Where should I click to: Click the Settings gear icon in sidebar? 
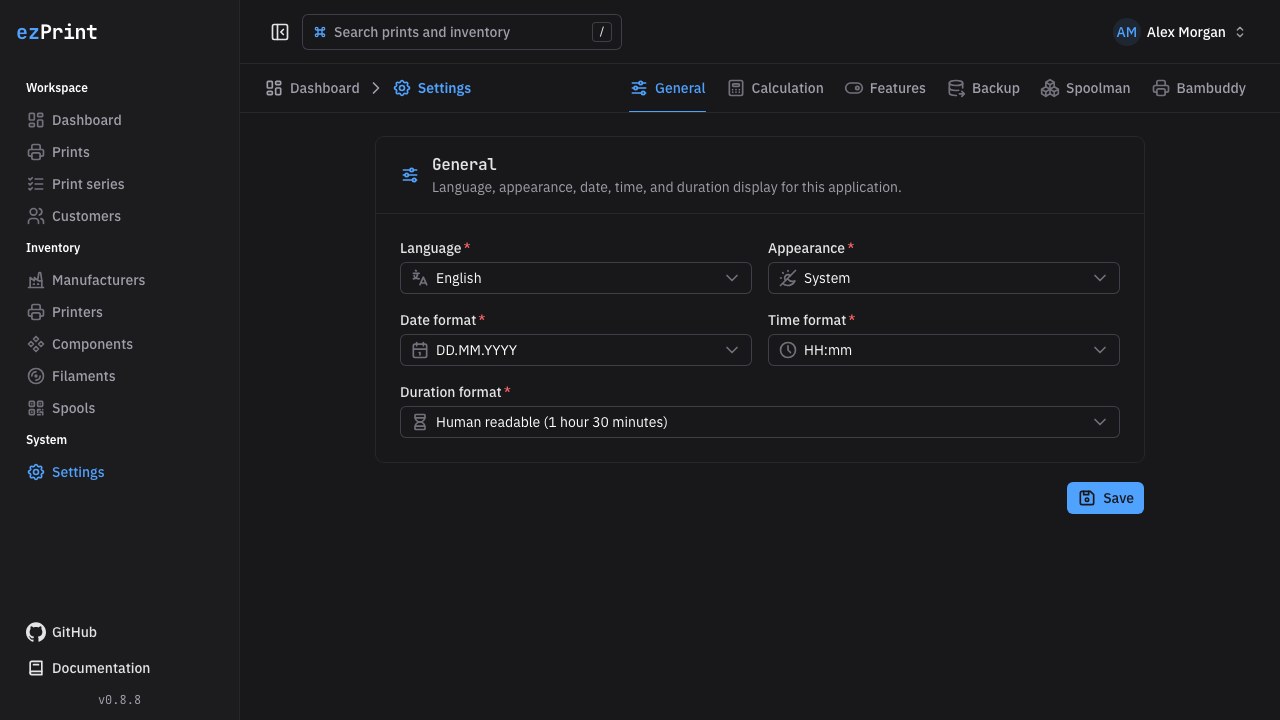[x=36, y=472]
